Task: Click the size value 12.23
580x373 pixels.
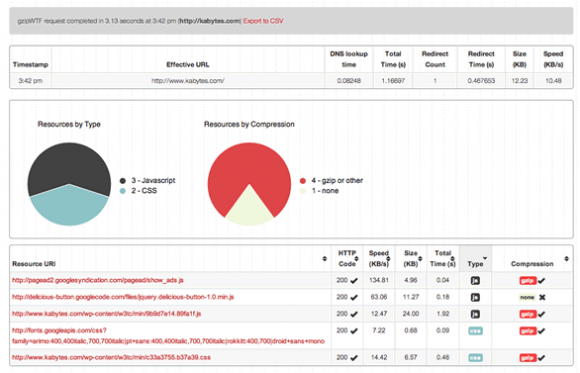Action: pyautogui.click(x=519, y=81)
